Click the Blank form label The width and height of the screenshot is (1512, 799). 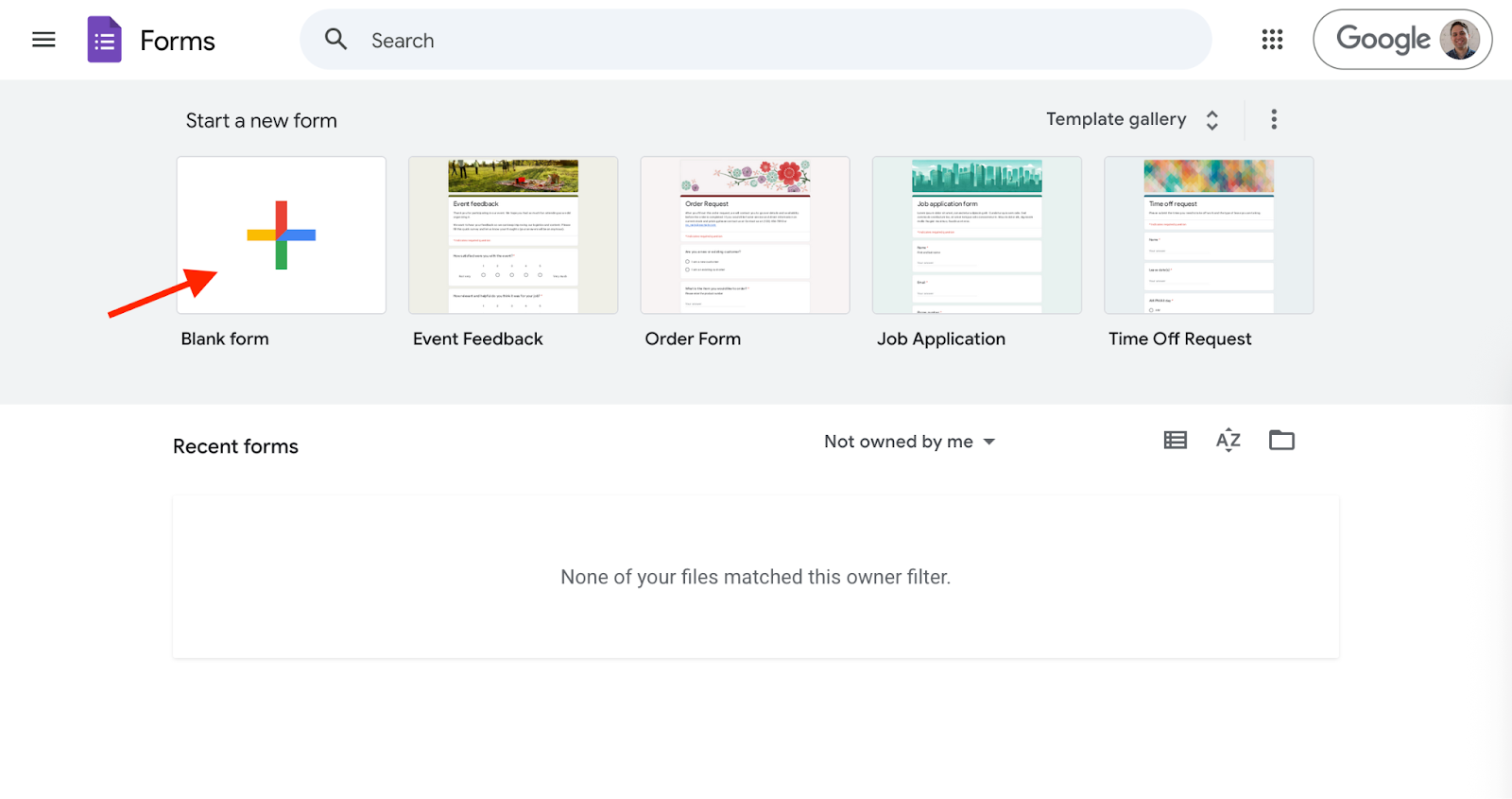(x=225, y=339)
